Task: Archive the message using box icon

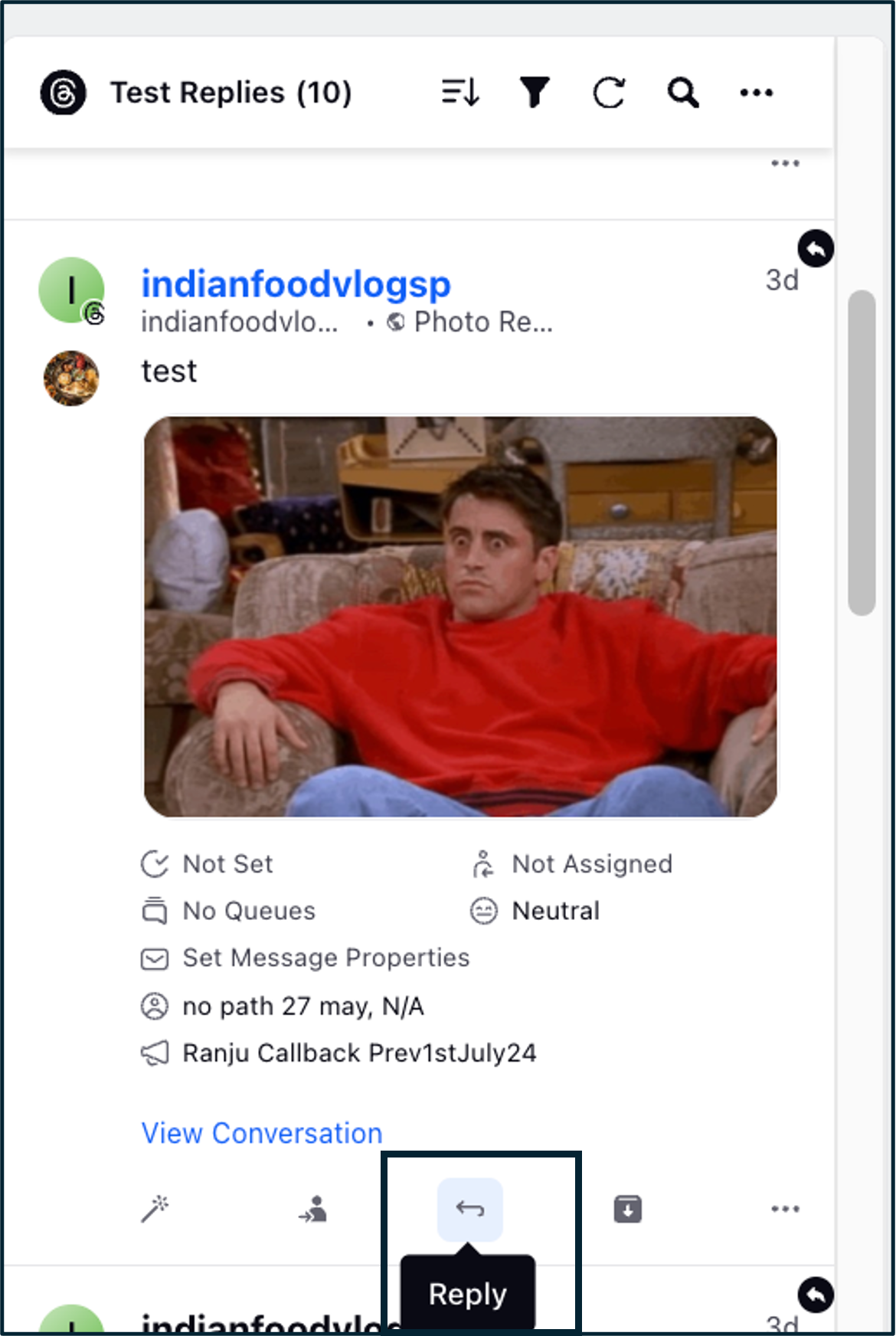Action: 628,1209
